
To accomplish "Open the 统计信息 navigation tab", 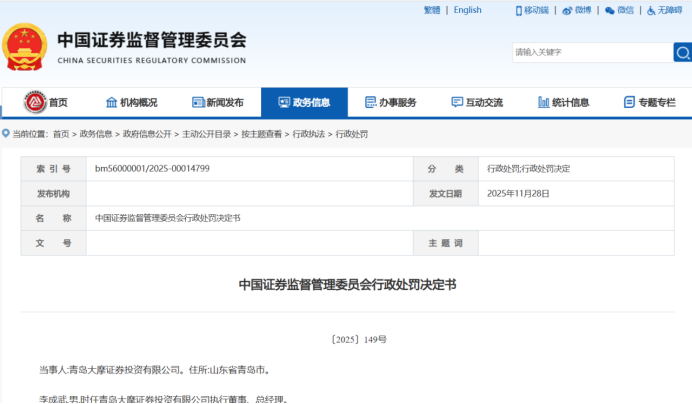I will pos(563,102).
